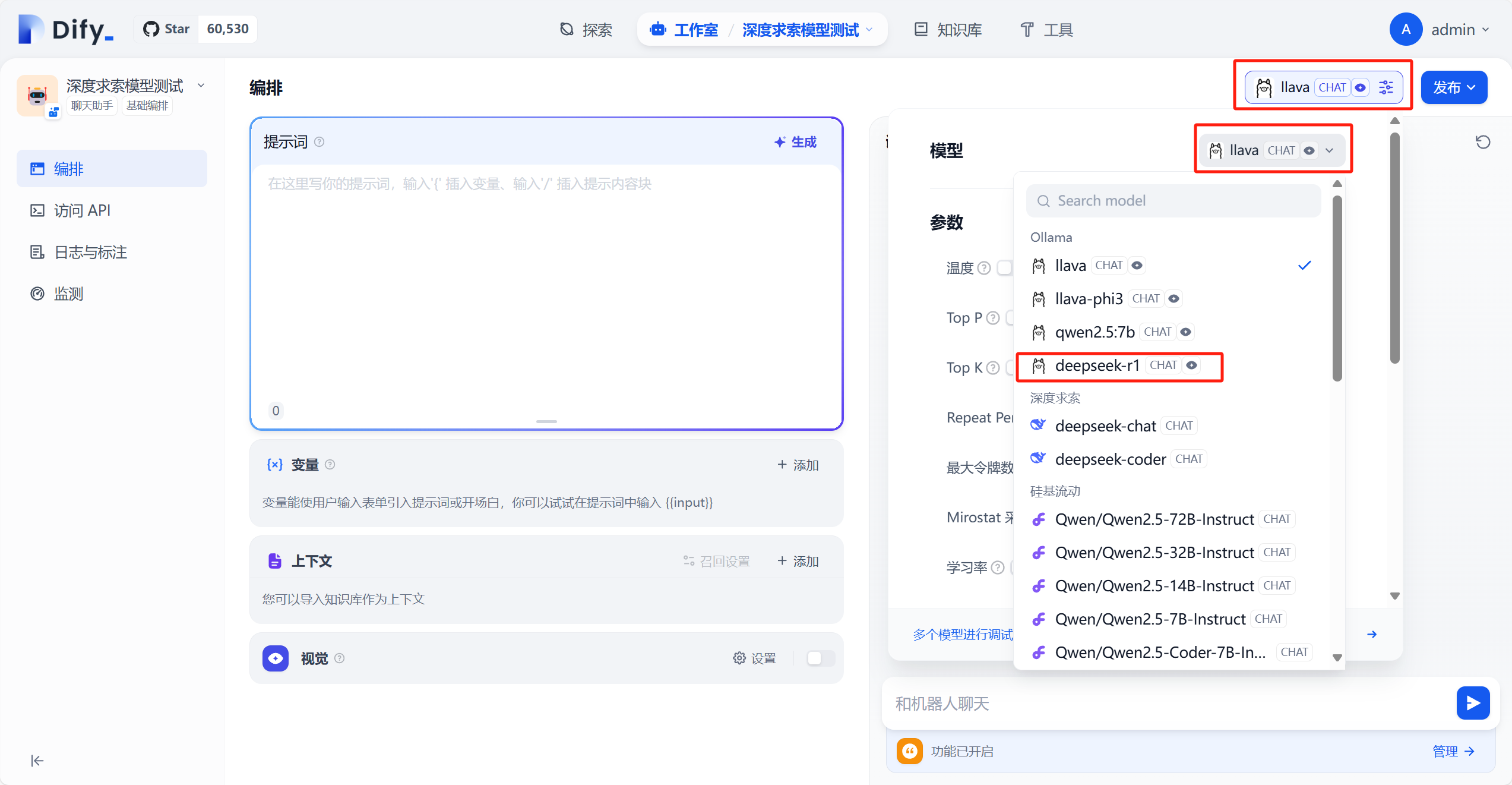Click the reset refresh icon in debug panel

pos(1482,142)
